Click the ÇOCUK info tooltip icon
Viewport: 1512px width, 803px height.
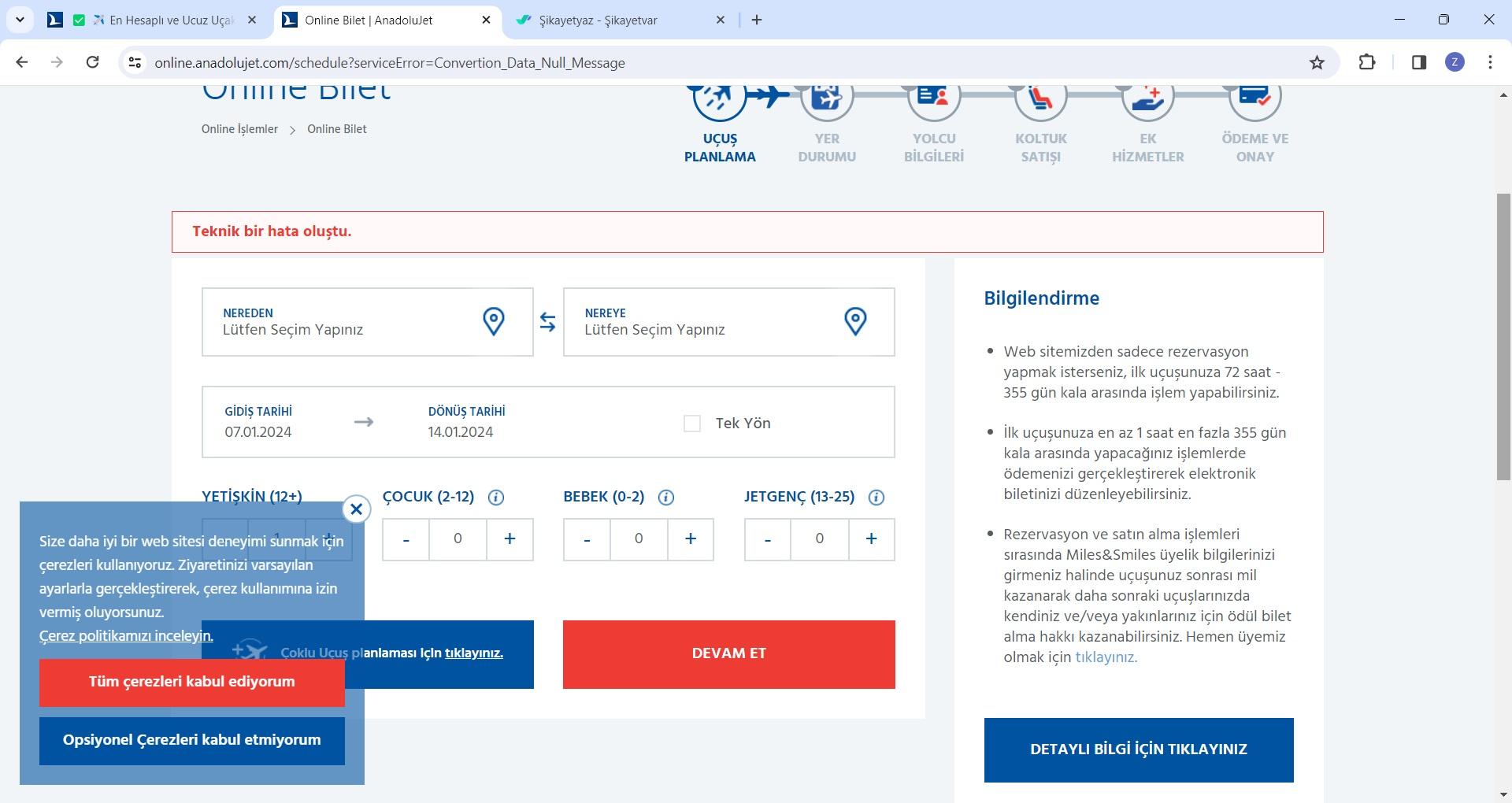pos(495,497)
